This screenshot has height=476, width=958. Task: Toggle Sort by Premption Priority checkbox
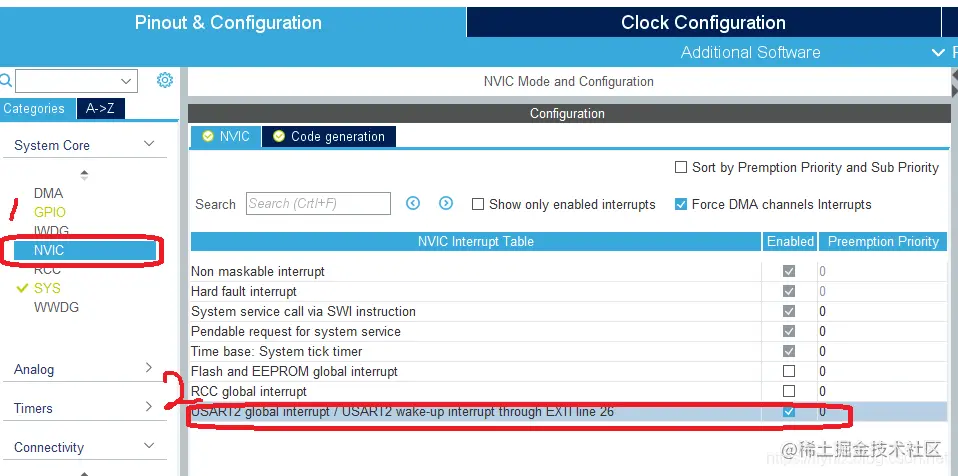click(681, 167)
